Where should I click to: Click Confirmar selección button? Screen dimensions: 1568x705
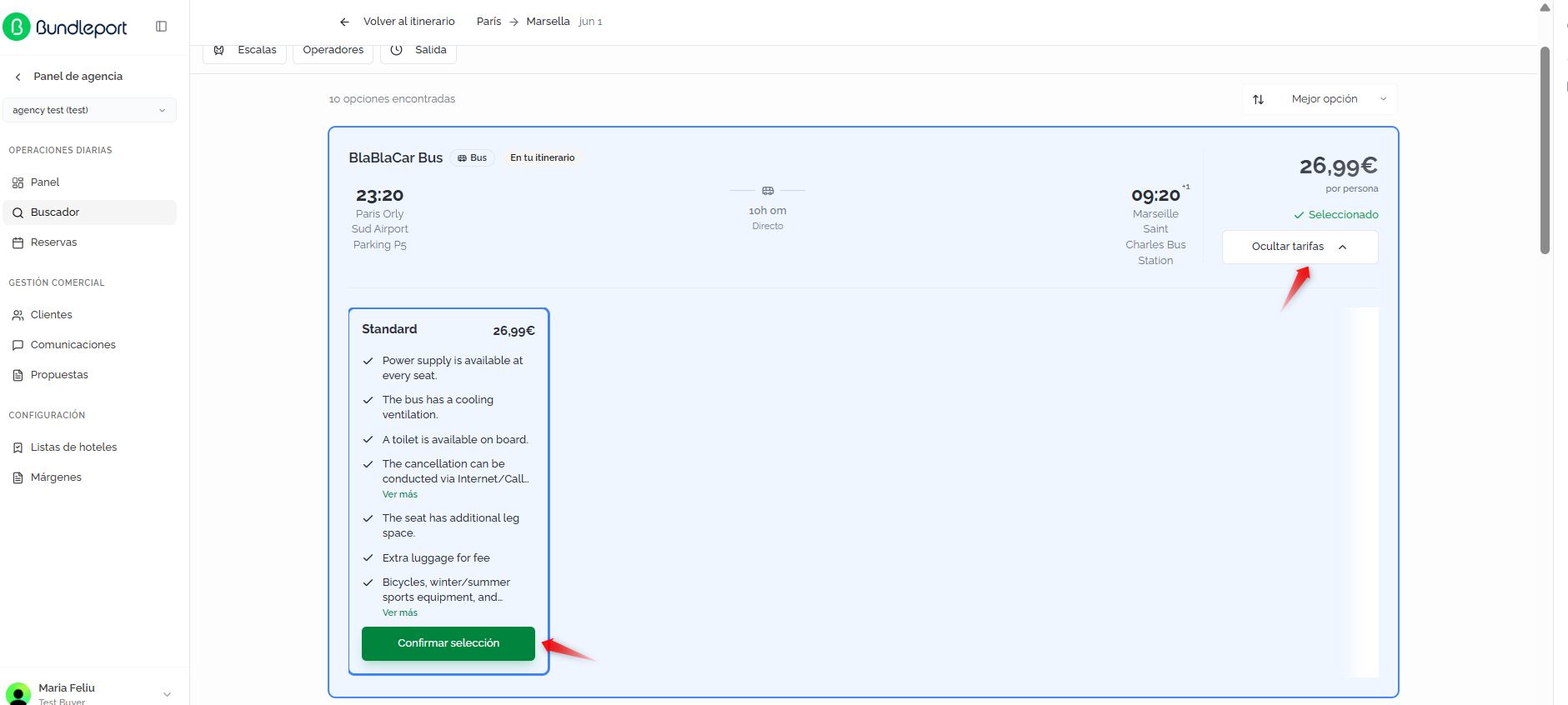click(x=448, y=643)
